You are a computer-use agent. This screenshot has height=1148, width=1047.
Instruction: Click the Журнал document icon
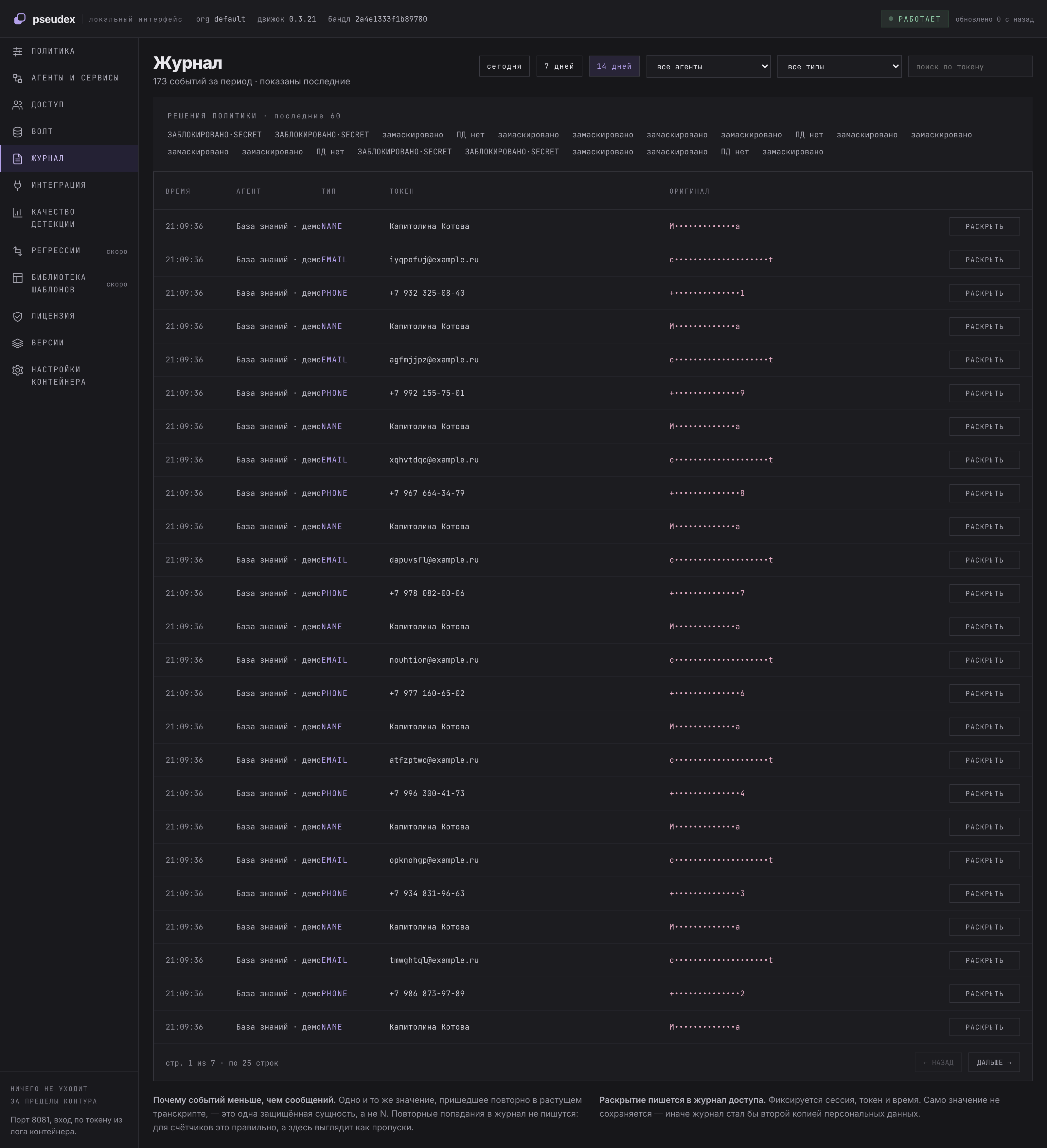18,158
